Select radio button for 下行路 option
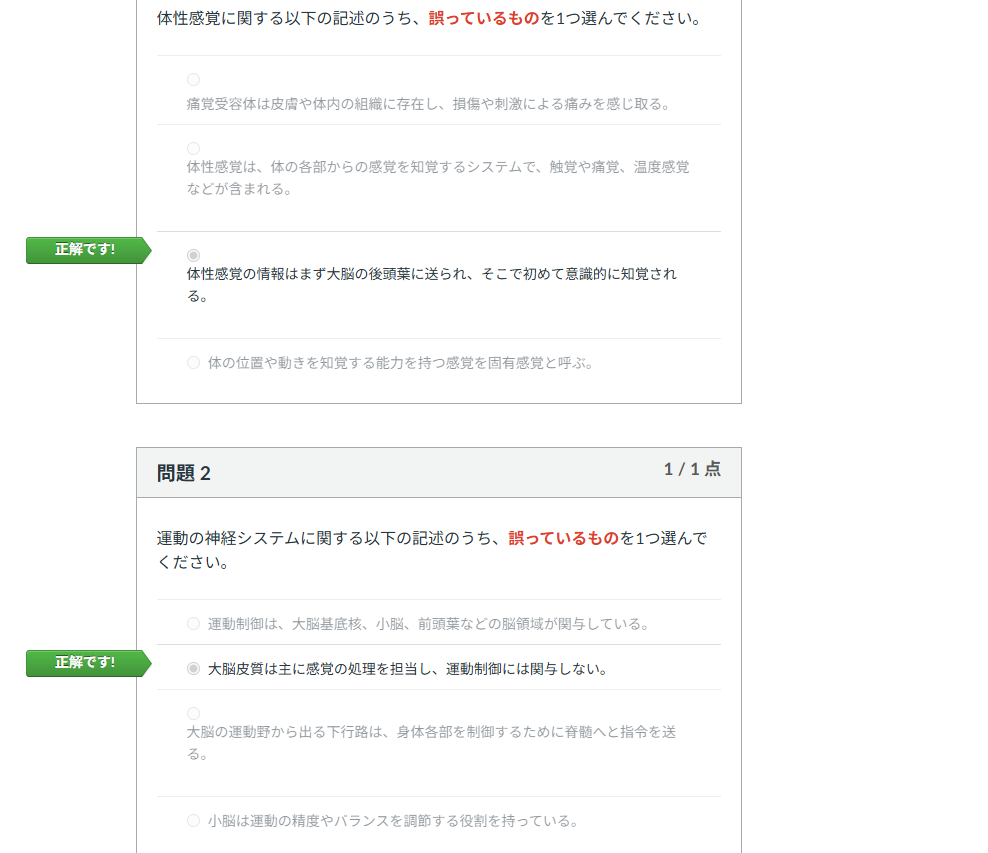988x853 pixels. pyautogui.click(x=193, y=714)
